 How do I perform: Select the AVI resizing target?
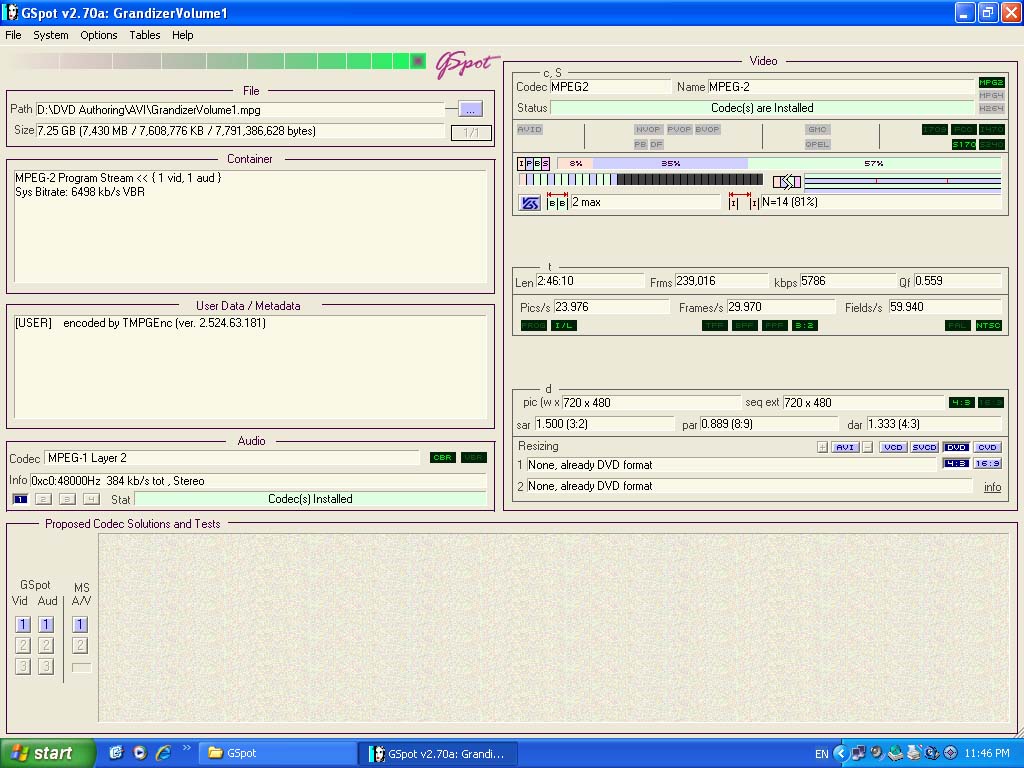(845, 447)
